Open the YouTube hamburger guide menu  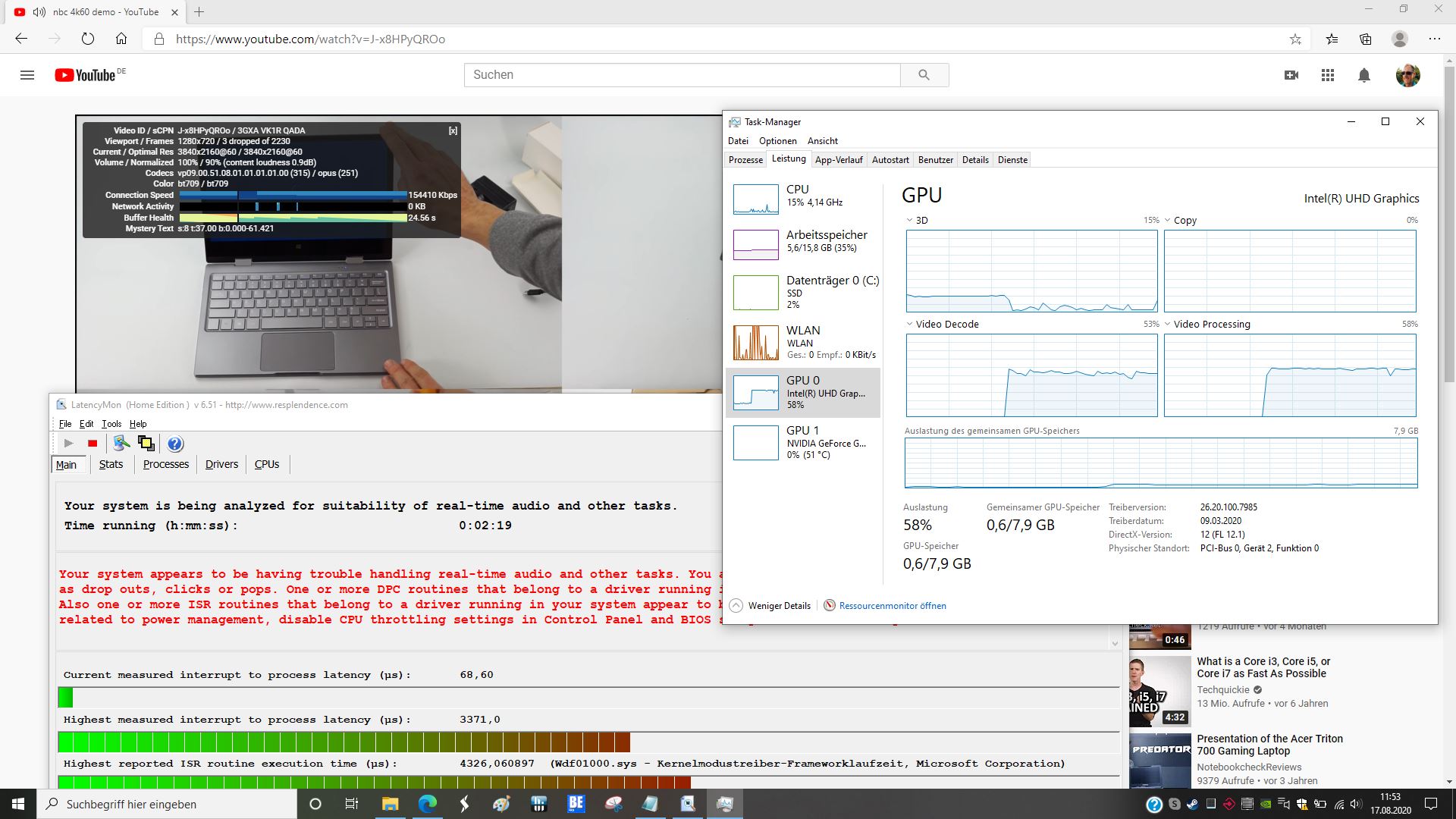(27, 75)
